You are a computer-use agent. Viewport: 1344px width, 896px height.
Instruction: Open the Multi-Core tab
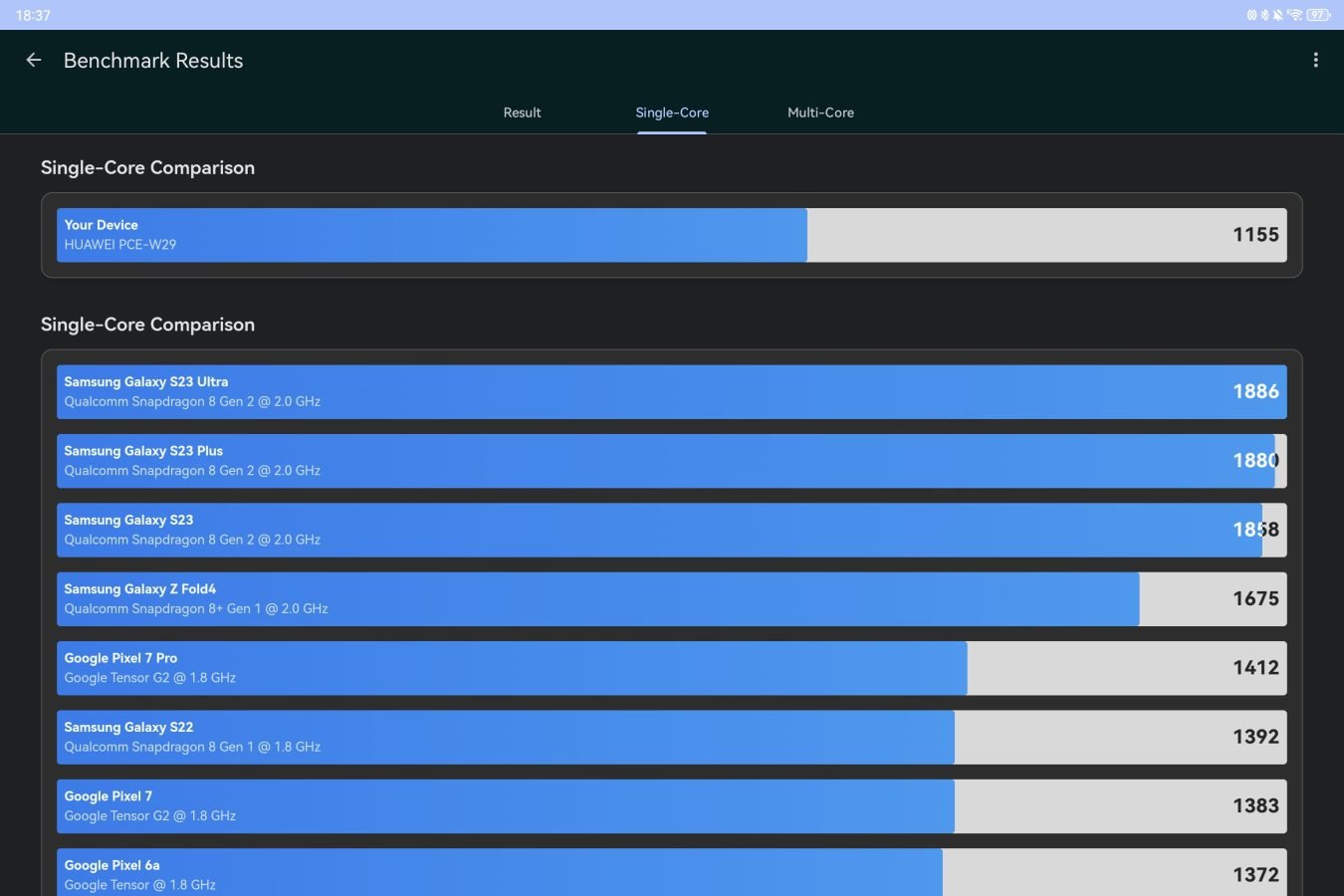820,112
